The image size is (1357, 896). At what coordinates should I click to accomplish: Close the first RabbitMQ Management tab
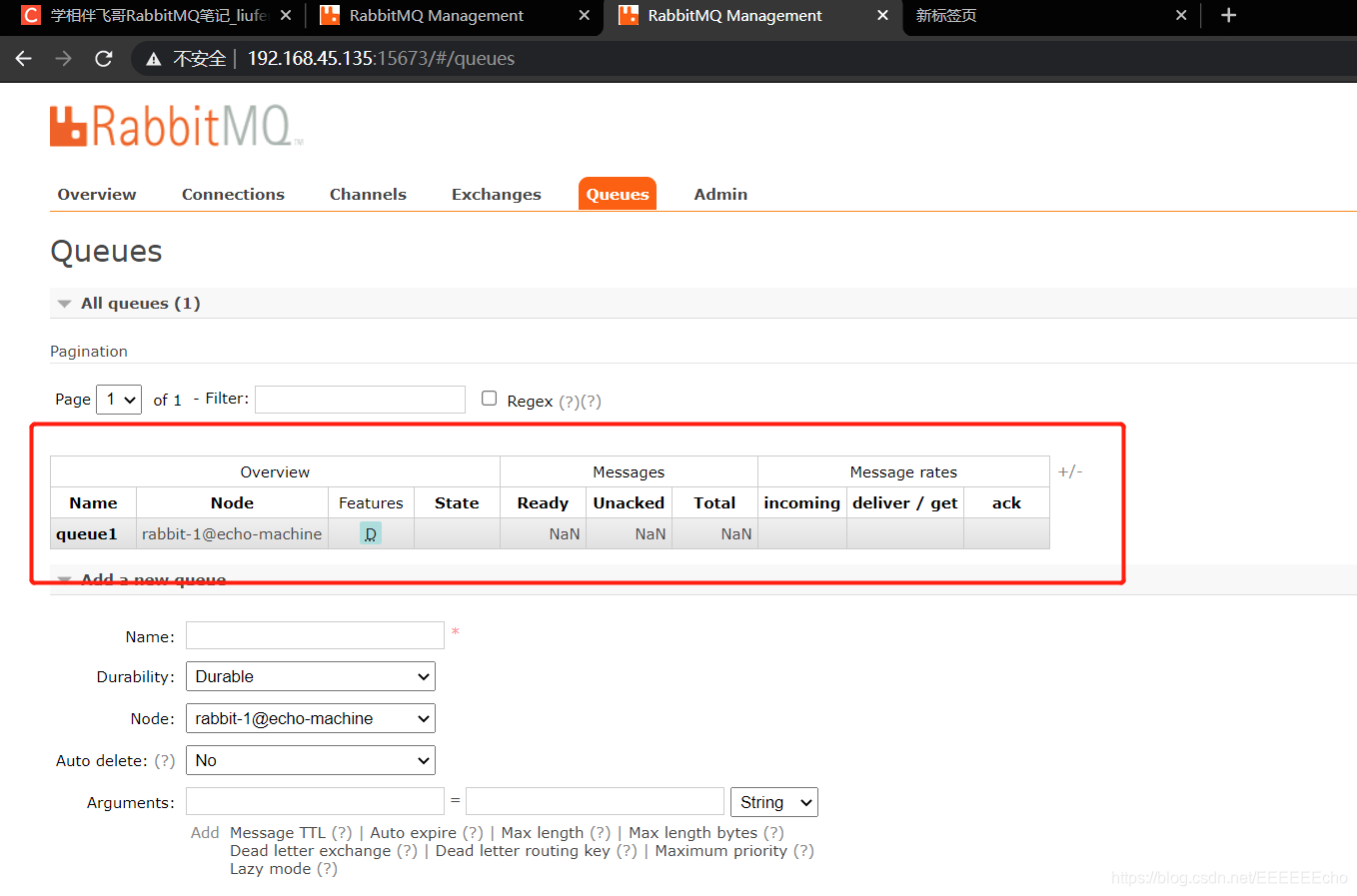(x=585, y=15)
